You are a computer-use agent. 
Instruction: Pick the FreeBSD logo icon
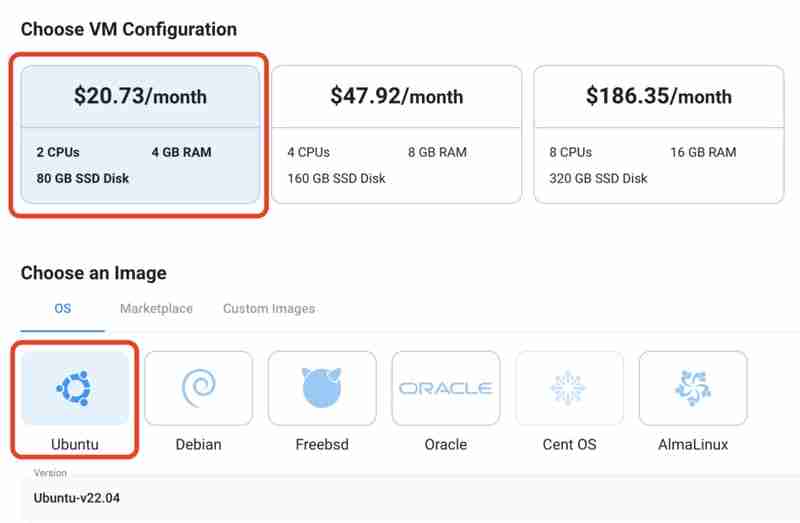click(322, 387)
